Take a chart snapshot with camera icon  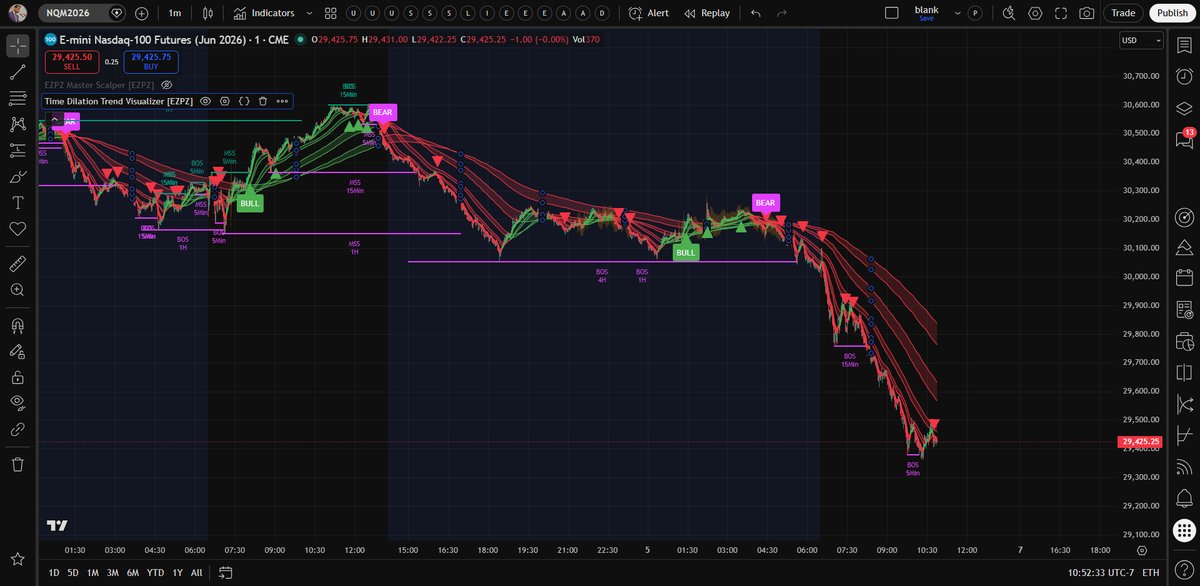(1087, 13)
